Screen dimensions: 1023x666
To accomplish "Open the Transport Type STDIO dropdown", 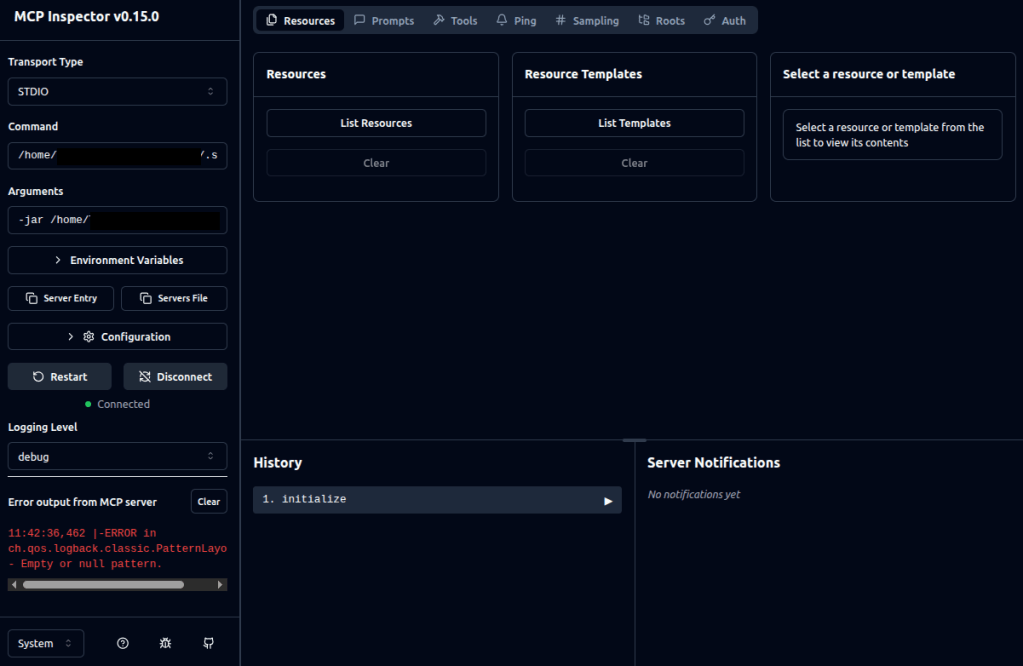I will (117, 91).
